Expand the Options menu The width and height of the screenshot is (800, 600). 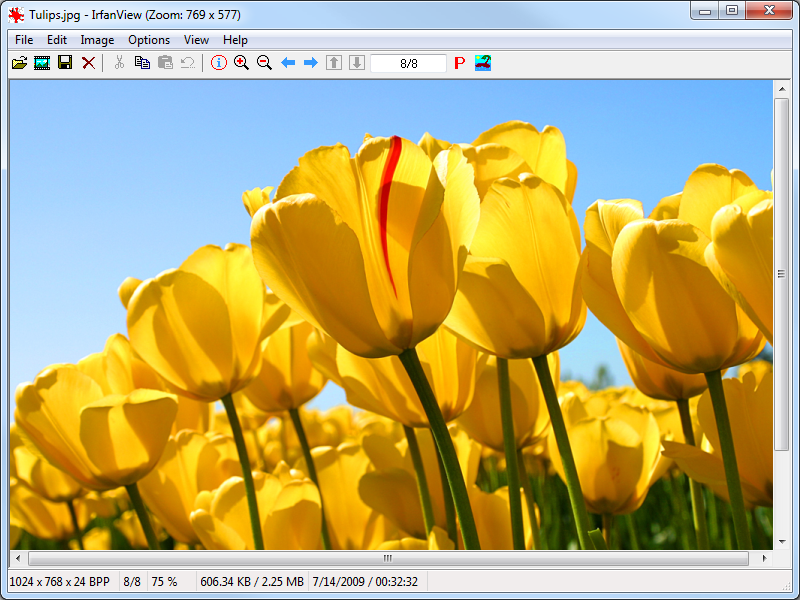pos(149,40)
